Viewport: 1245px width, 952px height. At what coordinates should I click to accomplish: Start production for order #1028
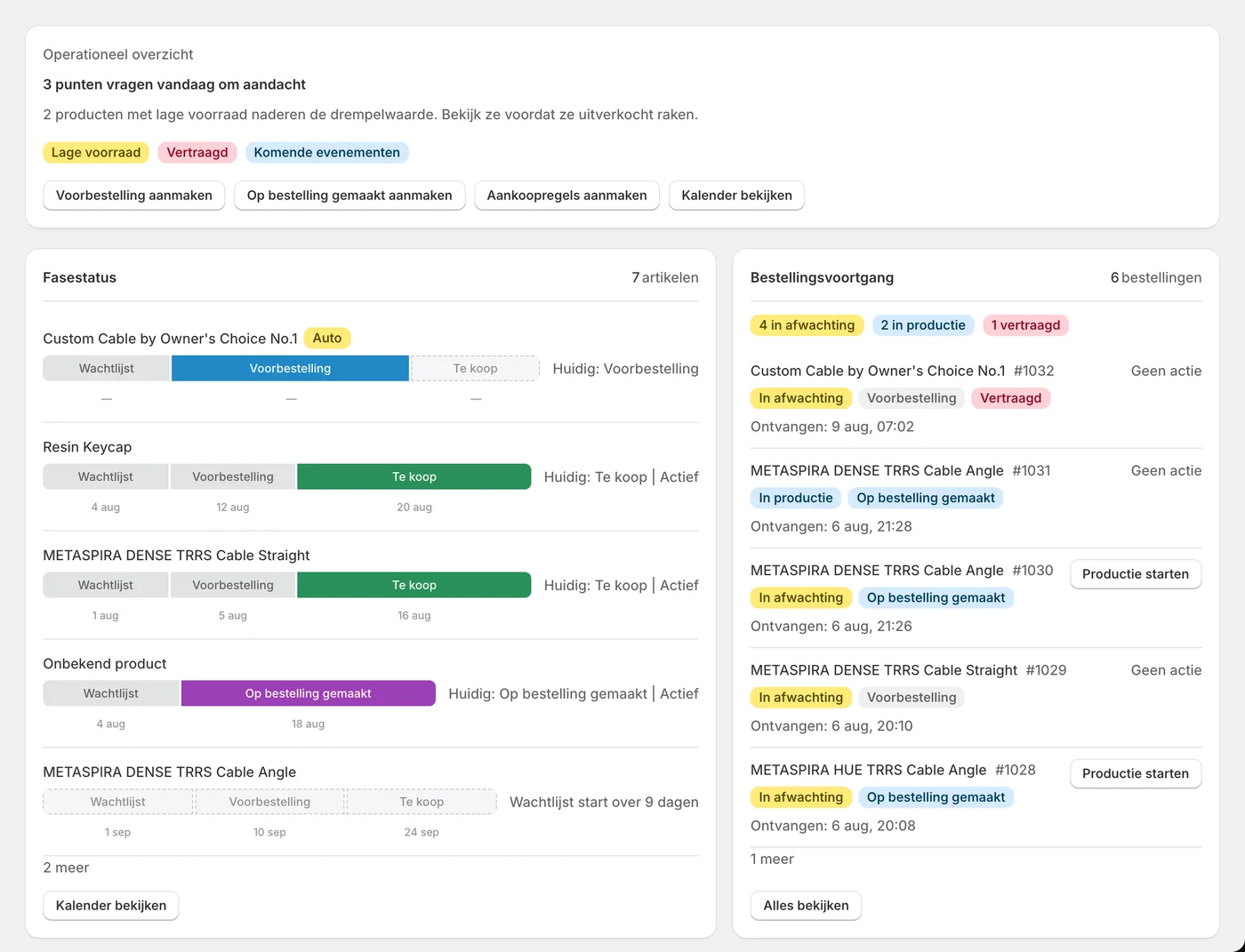point(1136,773)
